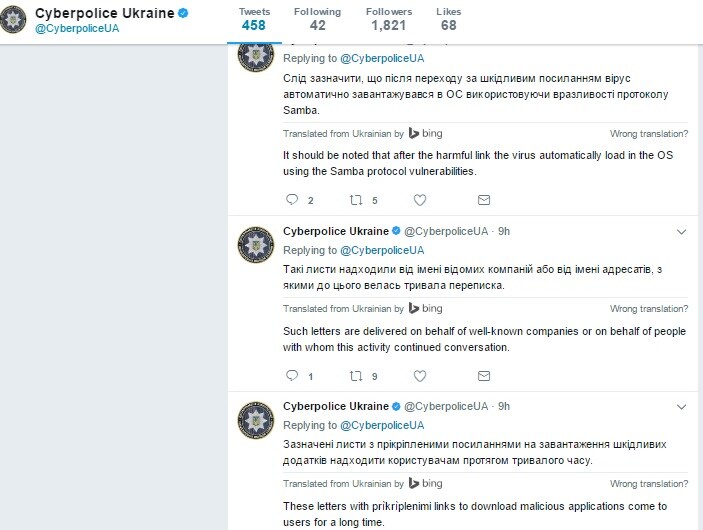Switch to the Following 42 tab

point(317,19)
